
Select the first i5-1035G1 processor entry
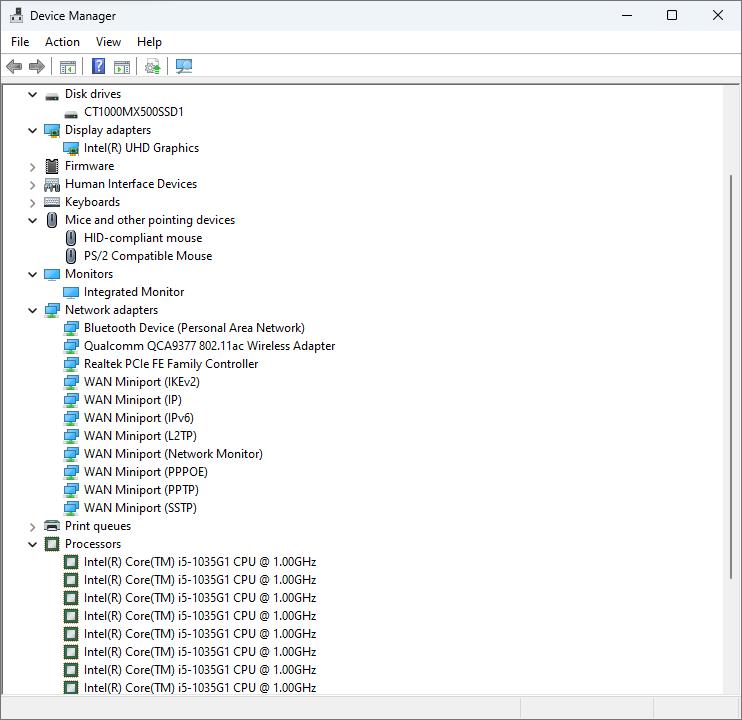[x=200, y=562]
